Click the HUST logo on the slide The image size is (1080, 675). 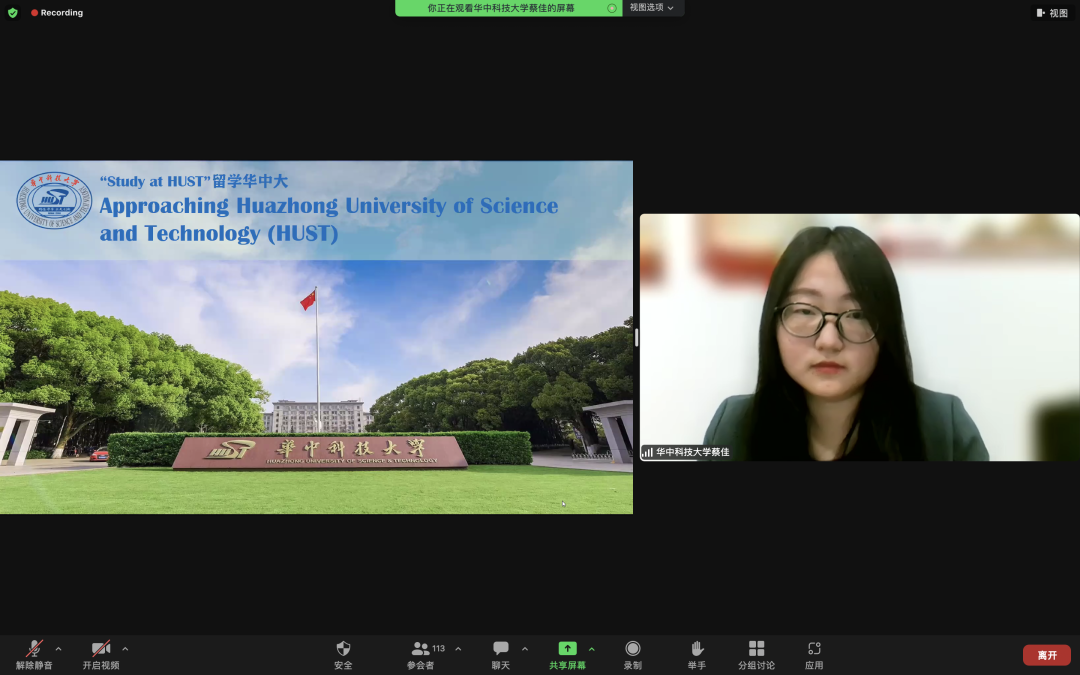(54, 200)
